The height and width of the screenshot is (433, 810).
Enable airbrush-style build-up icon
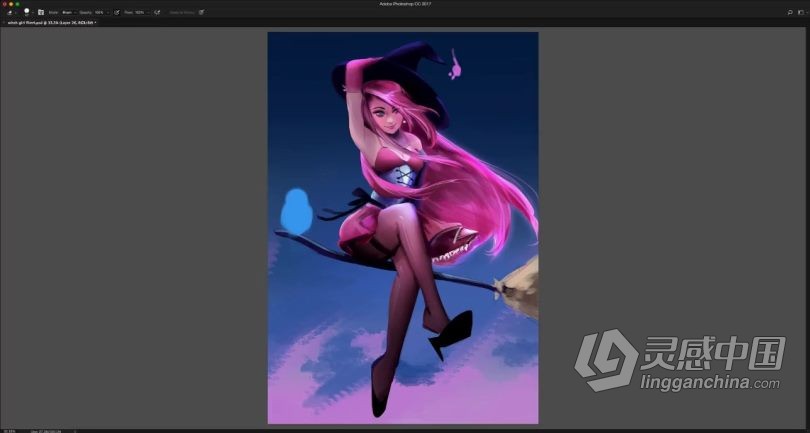157,12
